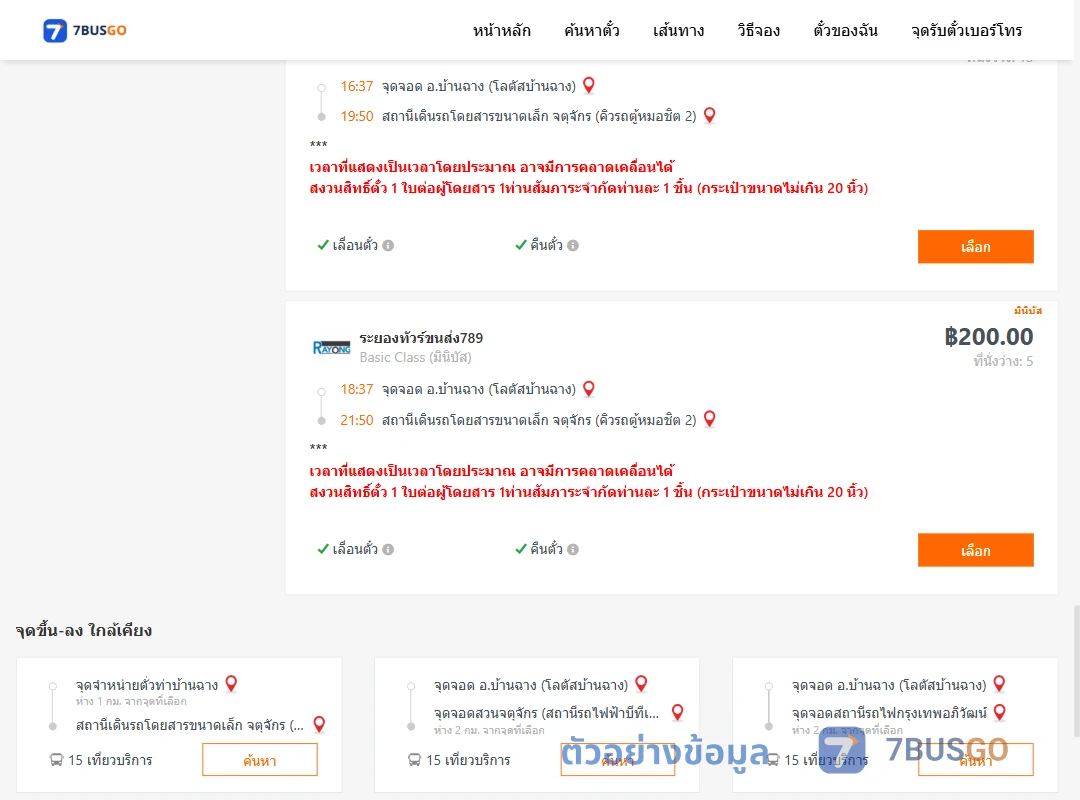Click info icon beside คืนตั๋ว in 16:37 trip
Image resolution: width=1080 pixels, height=800 pixels.
[x=573, y=245]
